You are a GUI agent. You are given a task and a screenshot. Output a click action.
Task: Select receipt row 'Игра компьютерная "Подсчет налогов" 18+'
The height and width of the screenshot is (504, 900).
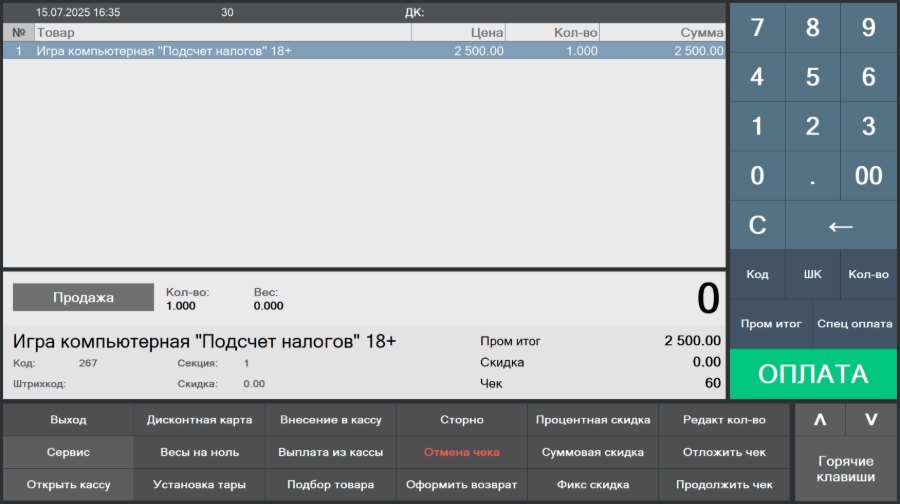pos(364,51)
